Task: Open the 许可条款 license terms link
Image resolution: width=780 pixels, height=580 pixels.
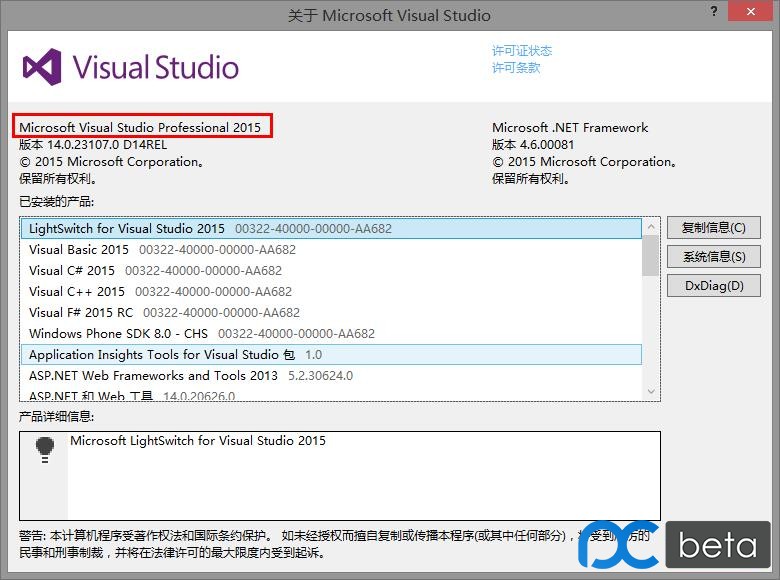Action: [516, 68]
